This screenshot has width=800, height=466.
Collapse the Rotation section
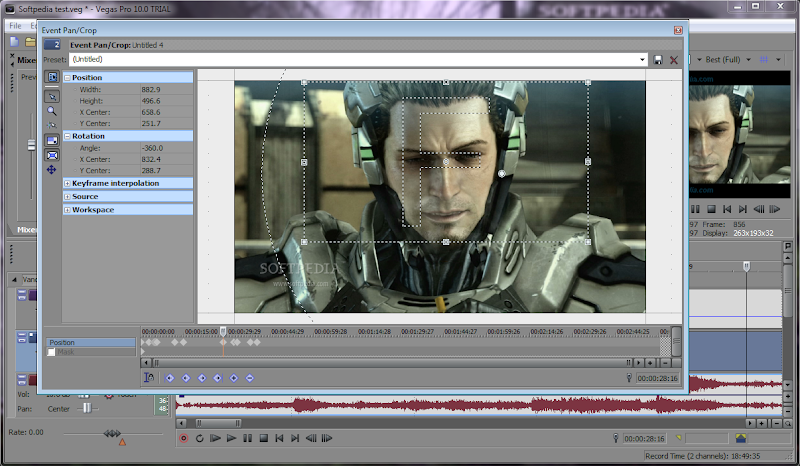[67, 136]
